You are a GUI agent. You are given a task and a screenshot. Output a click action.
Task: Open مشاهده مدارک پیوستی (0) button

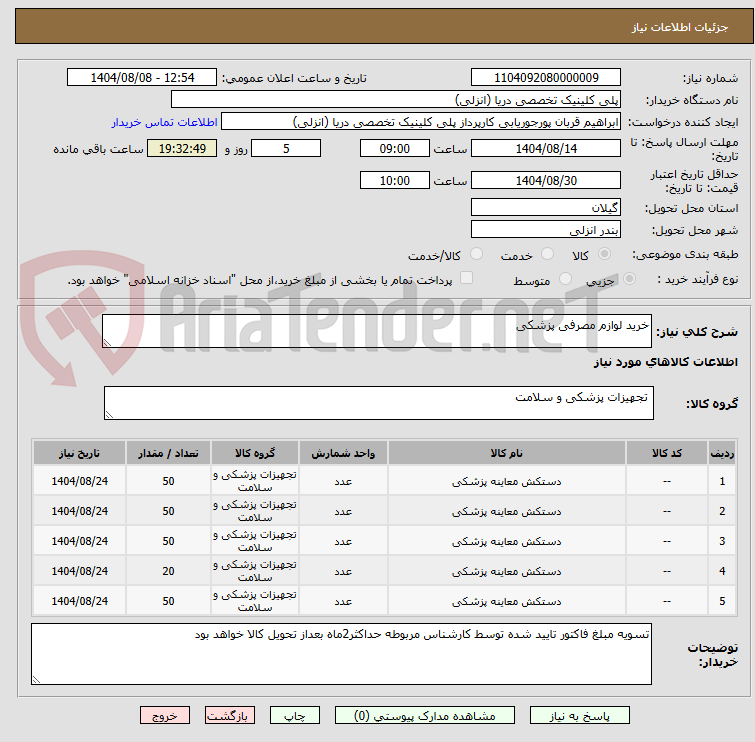[x=425, y=716]
